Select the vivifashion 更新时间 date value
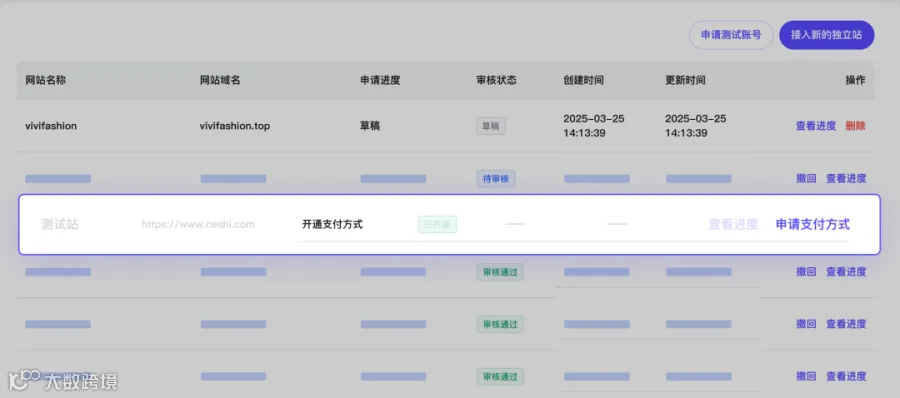Screen dimensions: 900x398 tap(696, 126)
